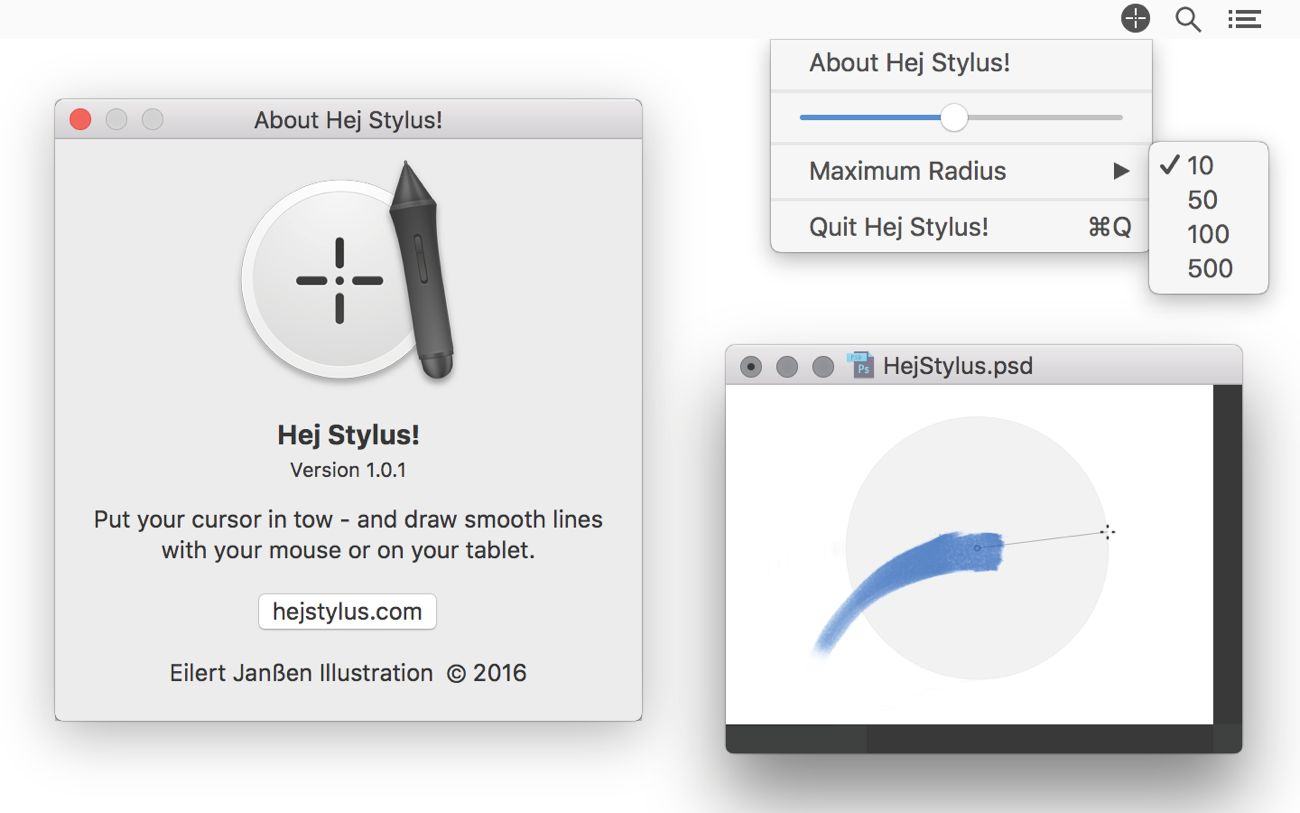This screenshot has width=1300, height=813.
Task: Pick 500 from the radius submenu
Action: [x=1210, y=268]
